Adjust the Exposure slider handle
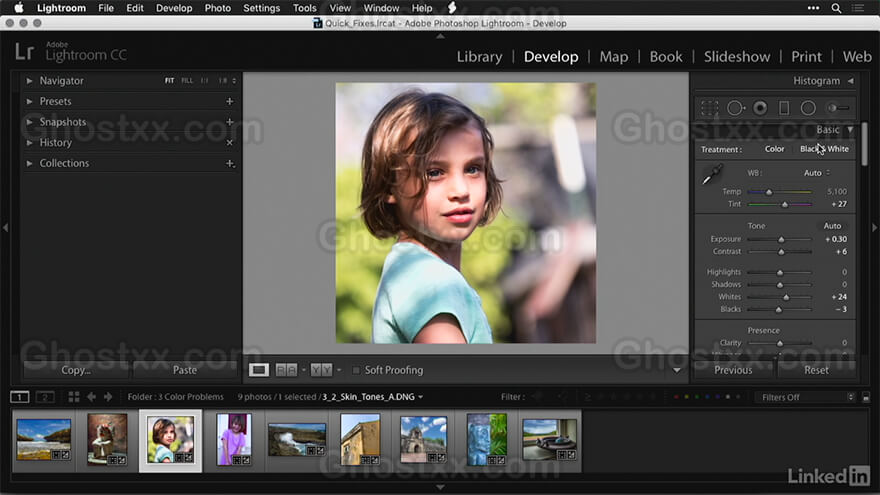880x495 pixels. click(781, 240)
